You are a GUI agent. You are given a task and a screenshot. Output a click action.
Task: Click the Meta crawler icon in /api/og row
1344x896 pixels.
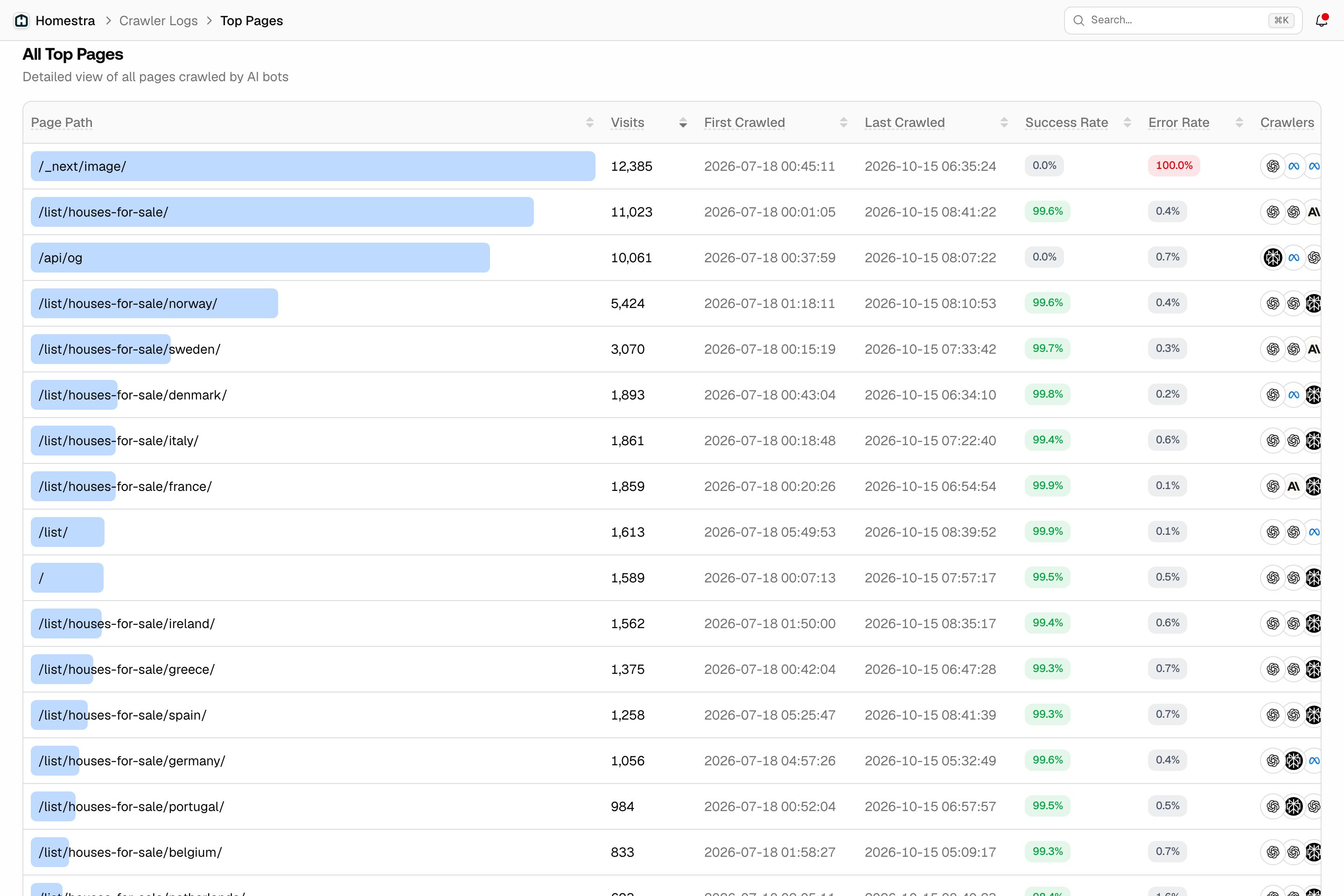click(1294, 258)
